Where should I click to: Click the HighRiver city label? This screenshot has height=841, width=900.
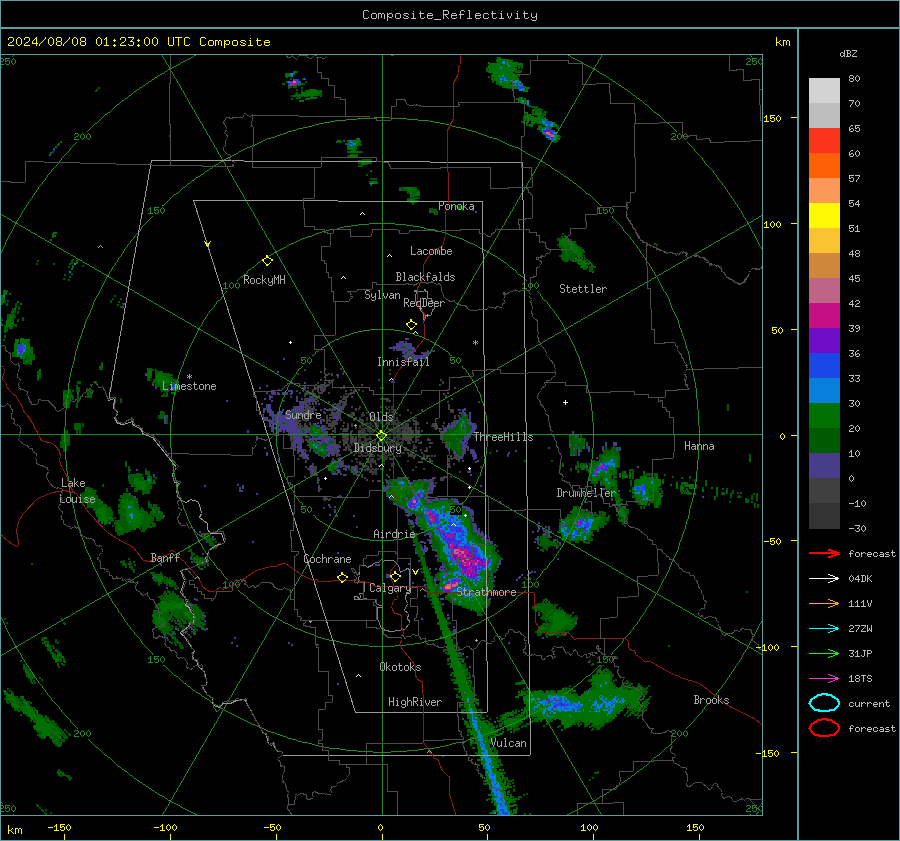pyautogui.click(x=415, y=702)
